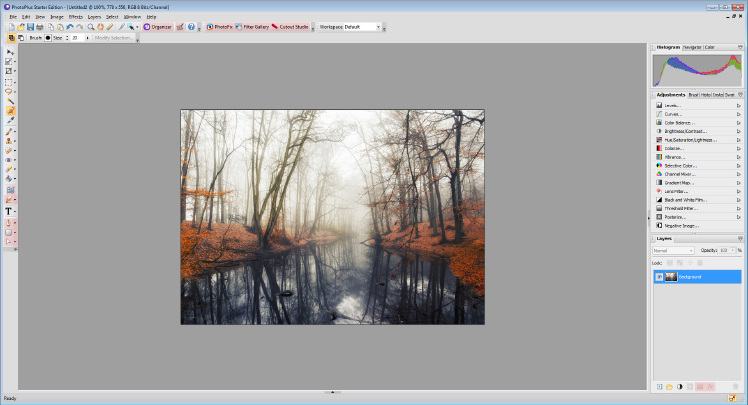Expand the Opacity slider arrow

point(733,250)
